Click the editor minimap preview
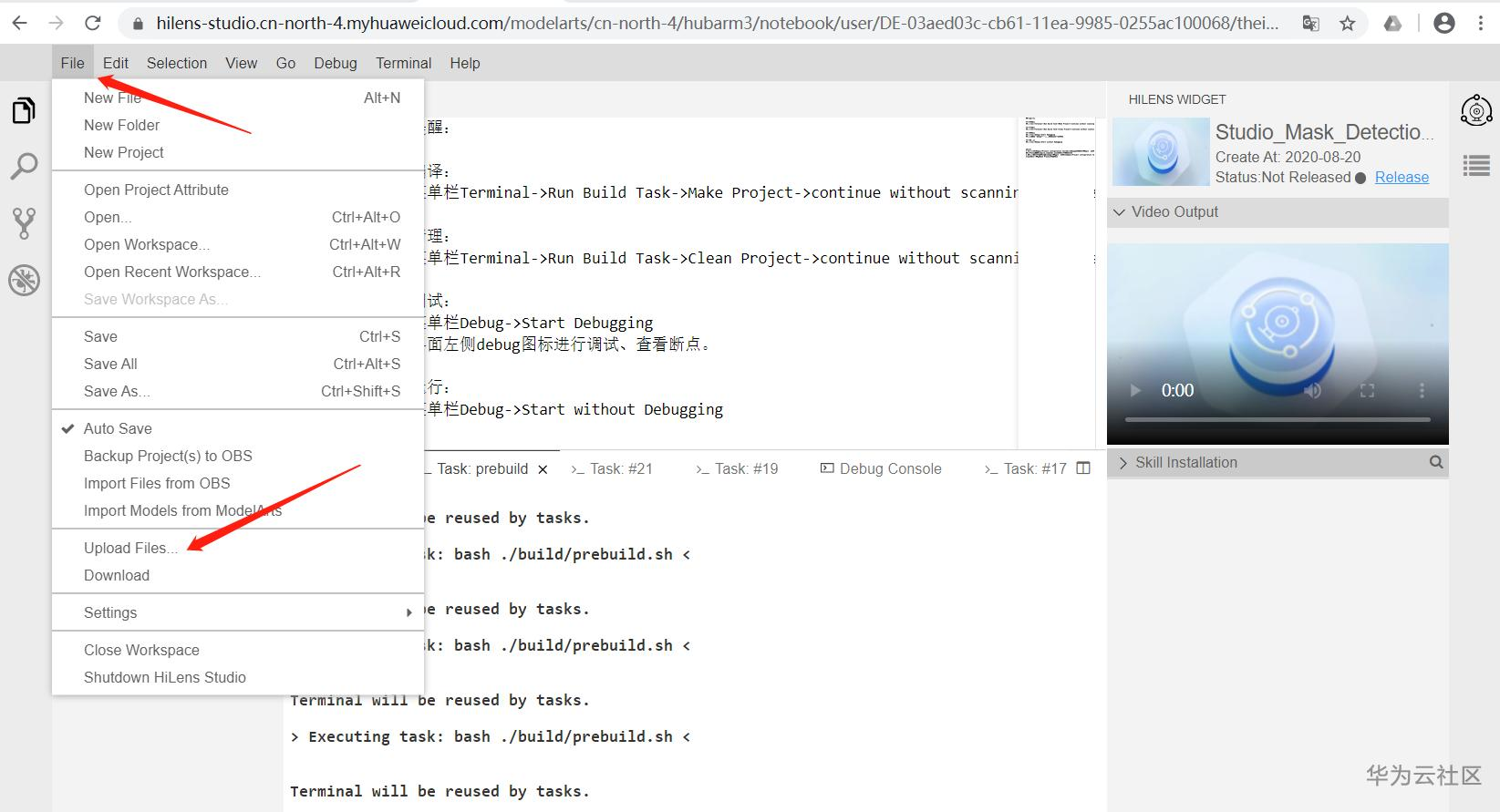This screenshot has width=1500, height=812. [1058, 137]
